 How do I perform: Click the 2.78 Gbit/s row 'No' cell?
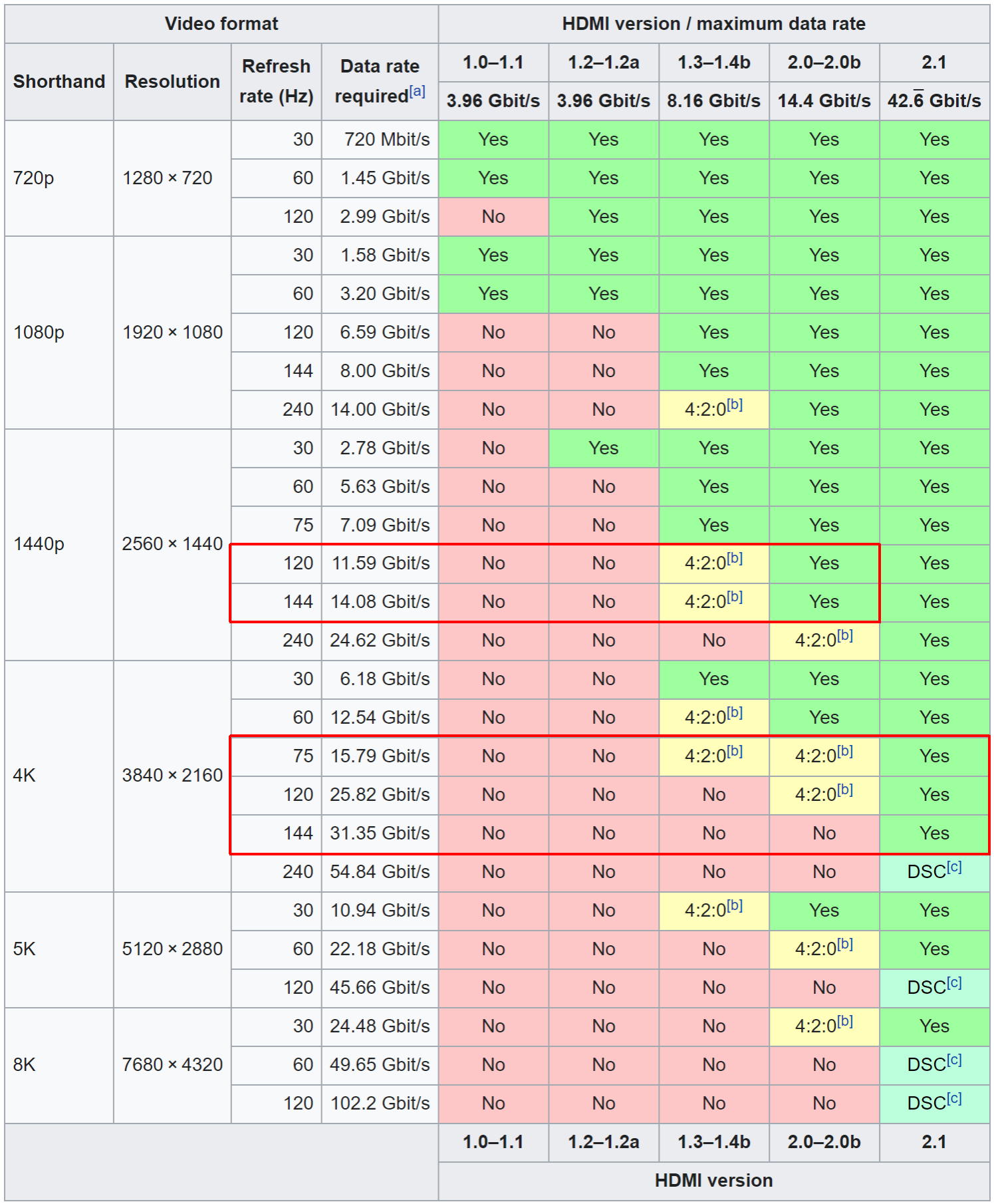(x=493, y=448)
